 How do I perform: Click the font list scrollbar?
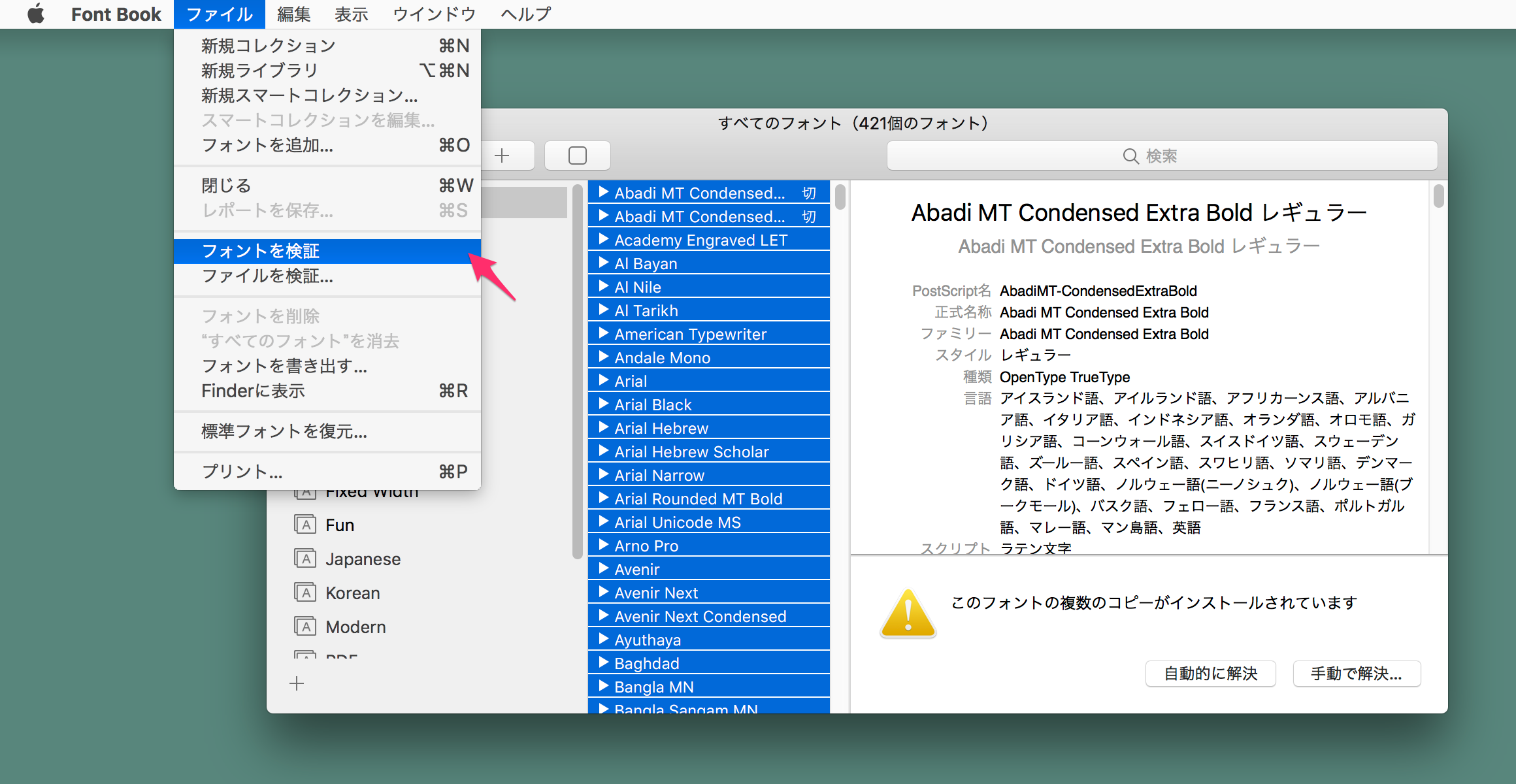pos(840,197)
